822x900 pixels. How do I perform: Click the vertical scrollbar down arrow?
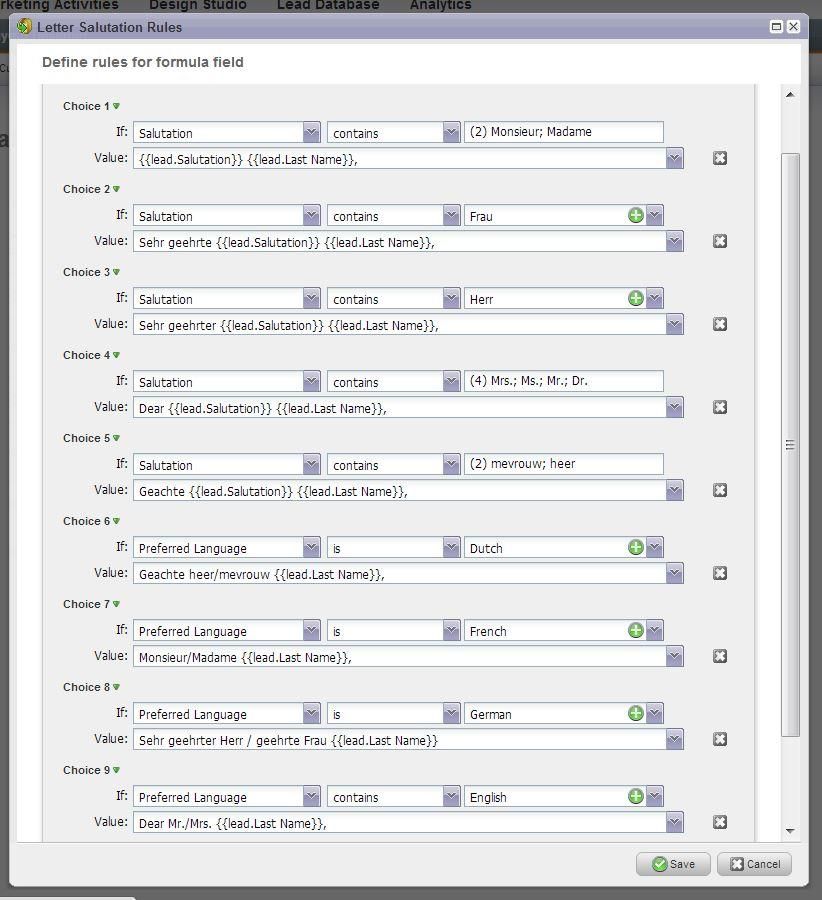(790, 831)
